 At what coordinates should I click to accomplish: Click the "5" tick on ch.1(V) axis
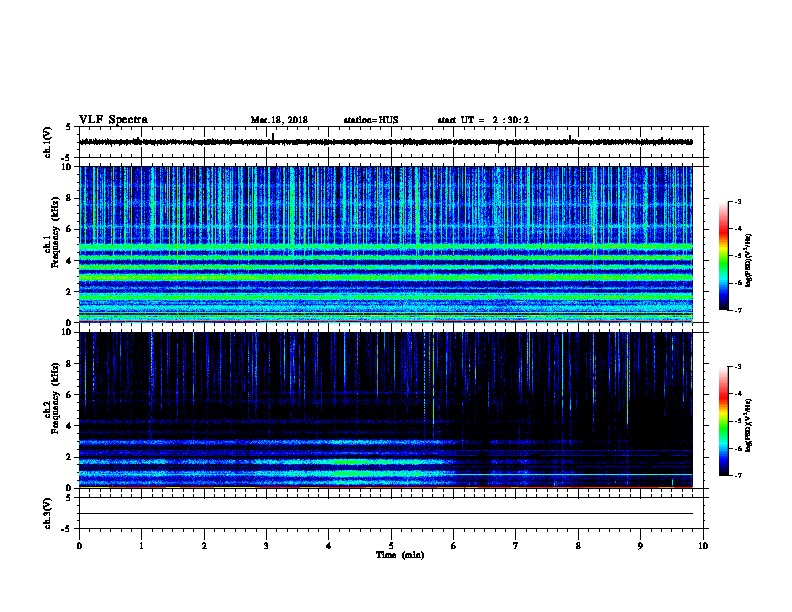pyautogui.click(x=68, y=127)
